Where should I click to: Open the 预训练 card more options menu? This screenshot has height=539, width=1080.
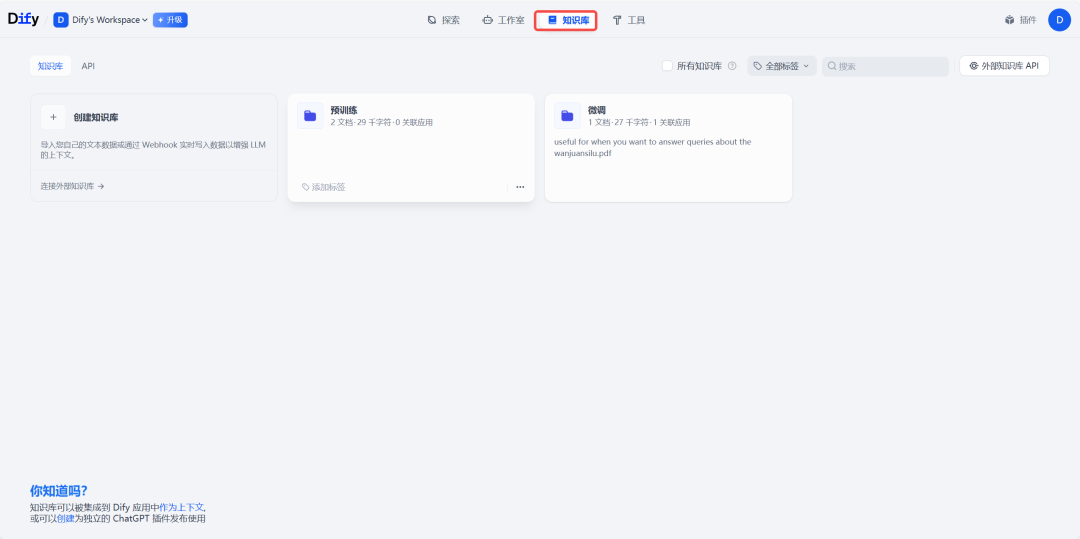coord(520,187)
